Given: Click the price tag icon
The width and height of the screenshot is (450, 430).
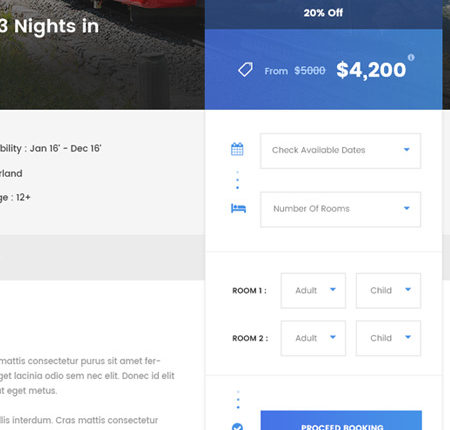Looking at the screenshot, I should [x=245, y=70].
